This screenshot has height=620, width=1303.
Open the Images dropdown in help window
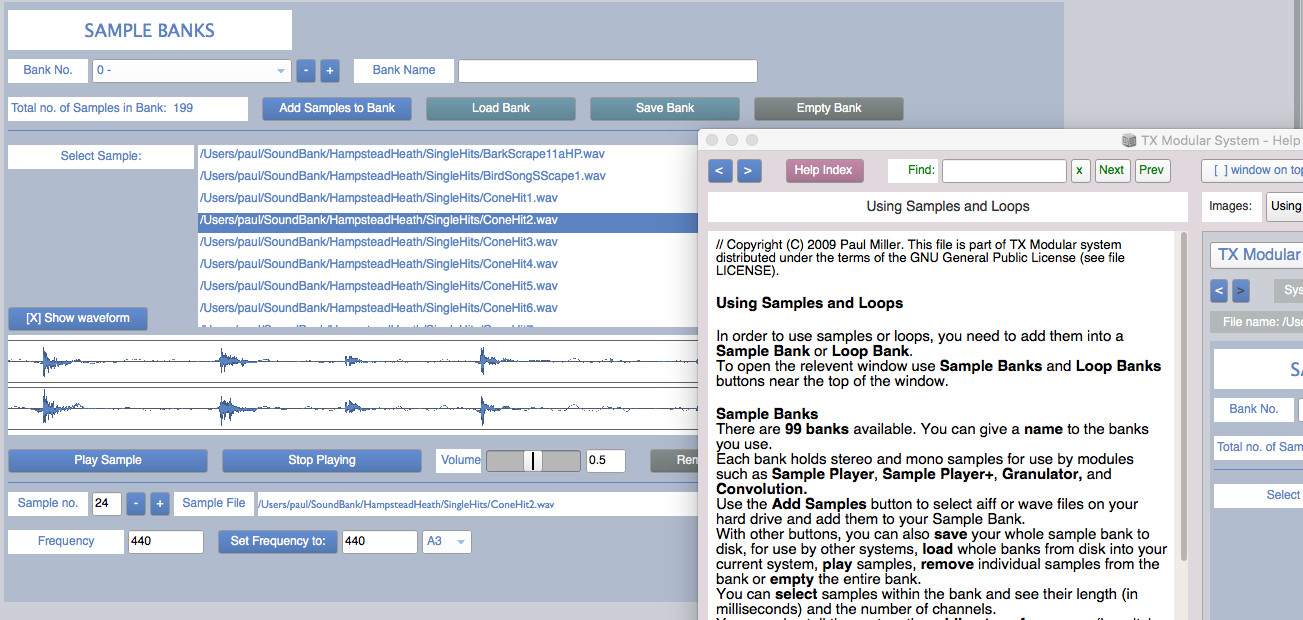coord(1284,207)
